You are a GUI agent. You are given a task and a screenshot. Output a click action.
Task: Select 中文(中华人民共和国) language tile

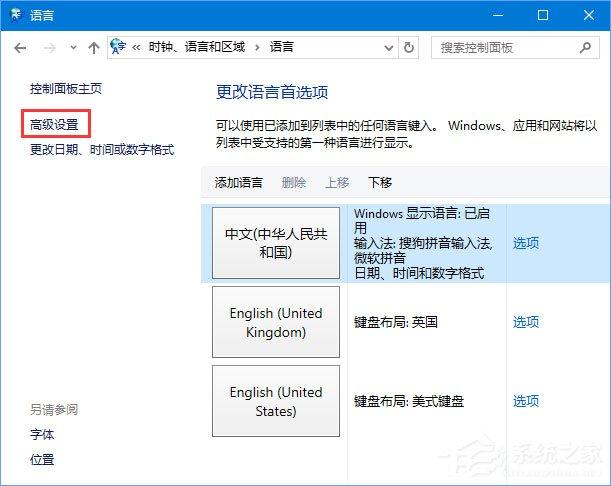[276, 243]
